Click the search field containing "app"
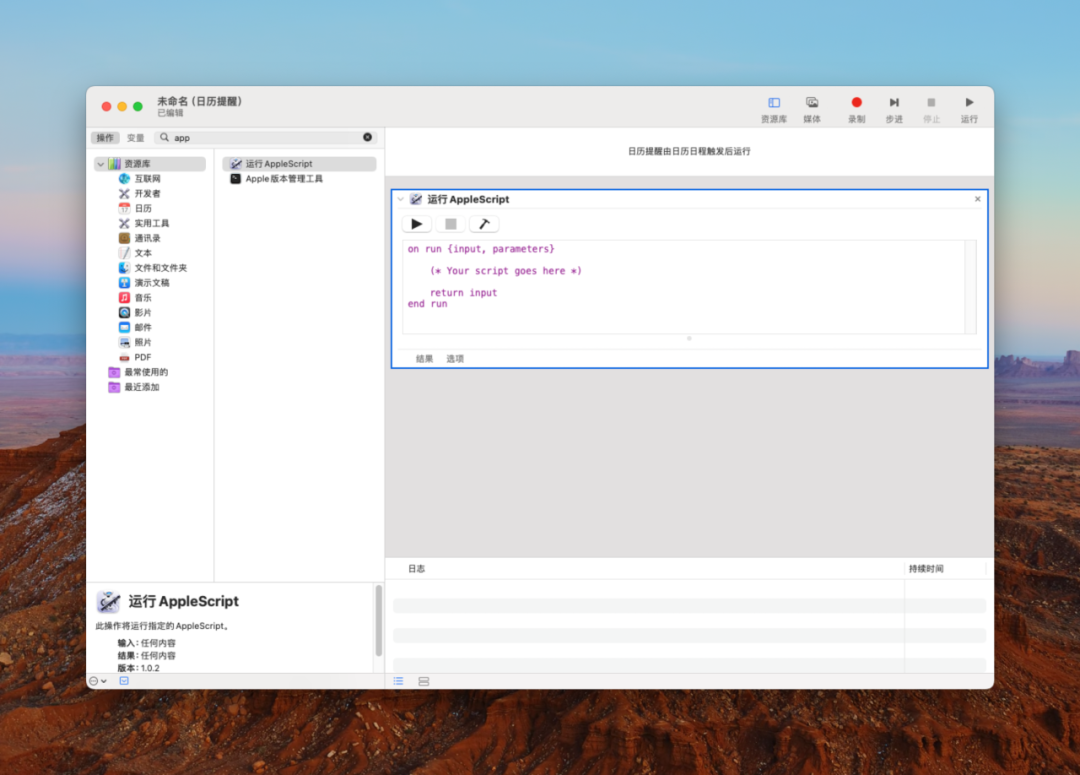Screen dimensions: 1080x775 tap(266, 138)
